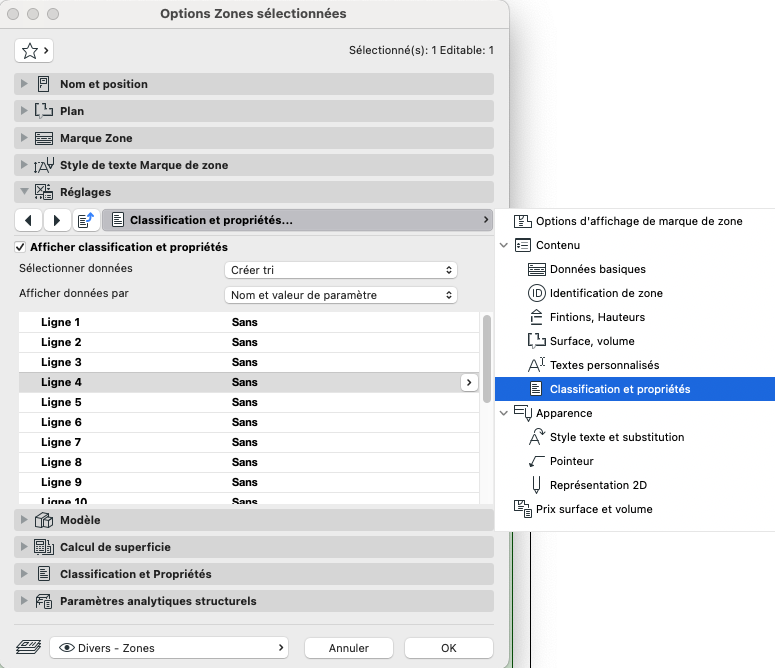Select the Ligne 9 row

(x=249, y=482)
